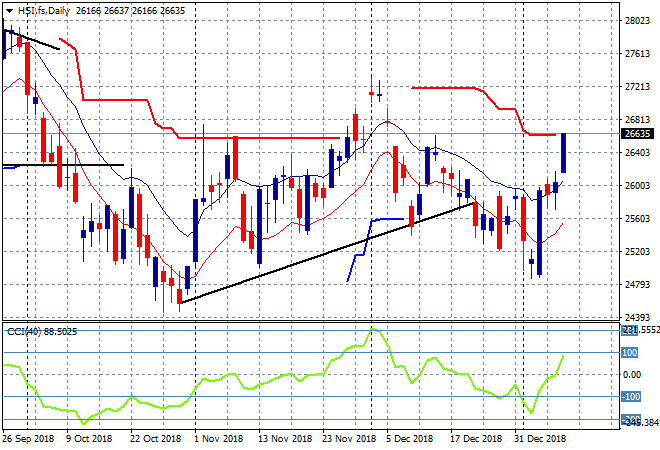Click the 1 Nov 2018 date label
The image size is (660, 450).
218,439
